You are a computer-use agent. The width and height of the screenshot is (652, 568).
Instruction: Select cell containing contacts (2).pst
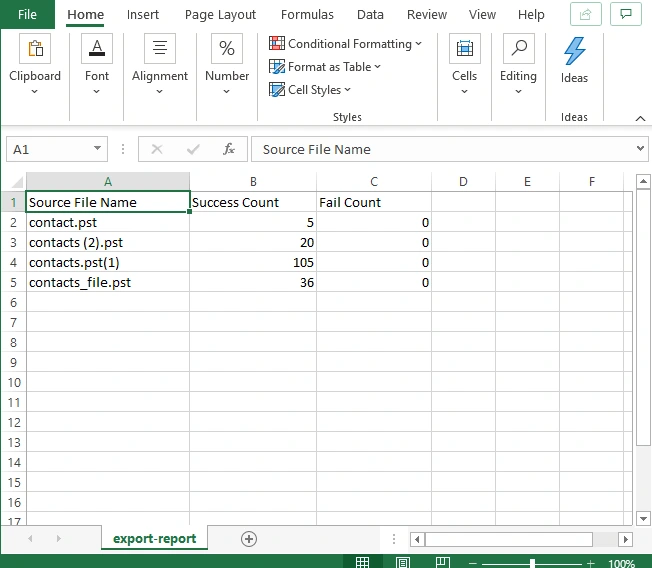pos(108,242)
